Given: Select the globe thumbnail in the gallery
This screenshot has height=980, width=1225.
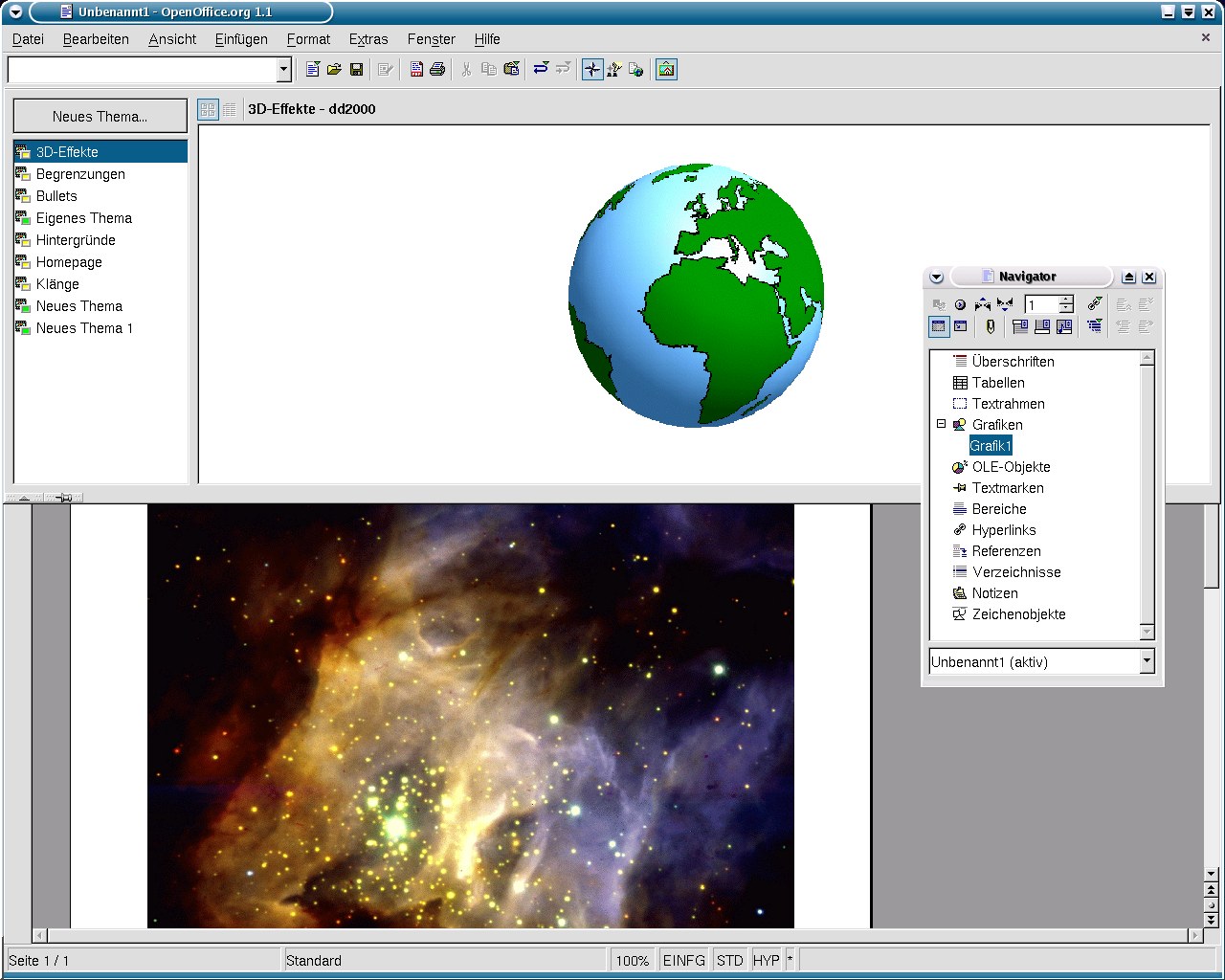Looking at the screenshot, I should coord(696,295).
